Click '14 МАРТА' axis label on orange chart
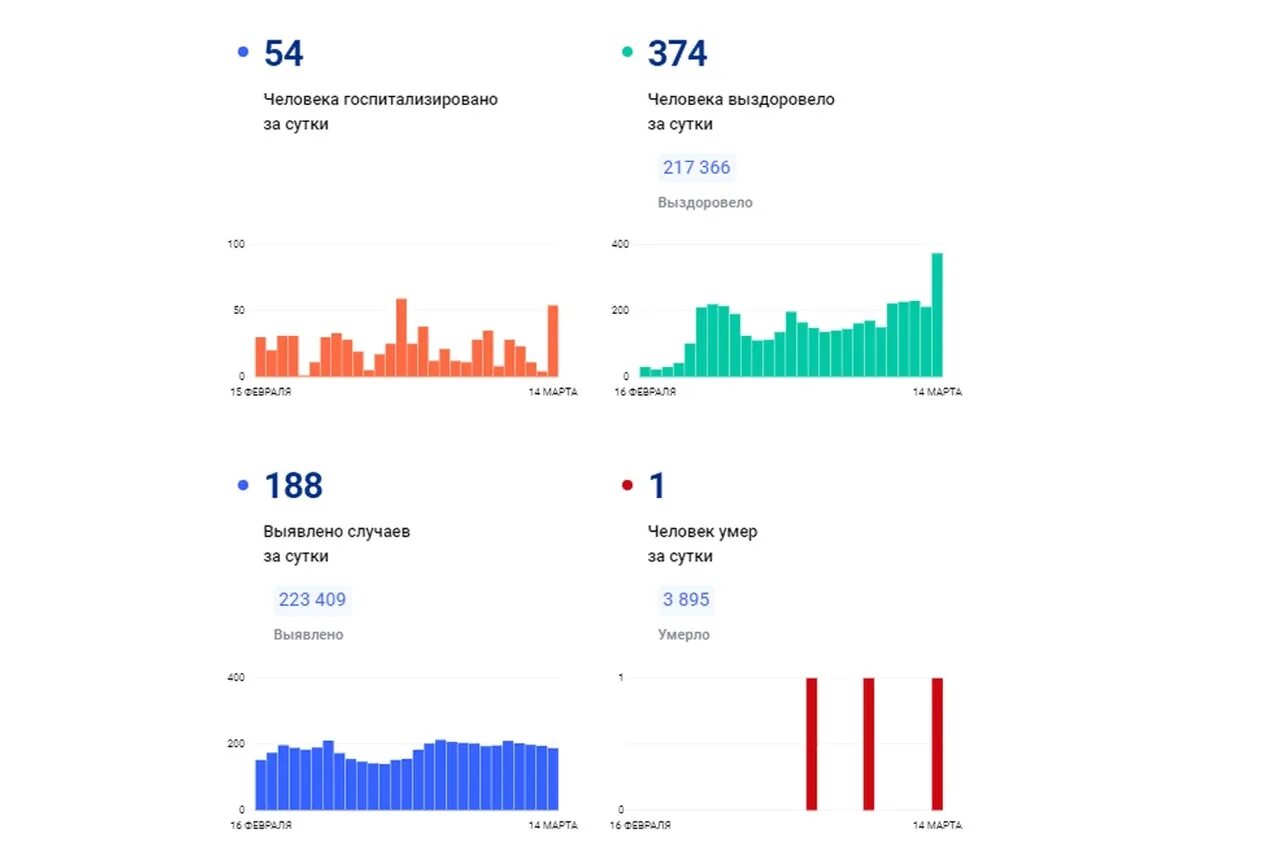 tap(553, 392)
